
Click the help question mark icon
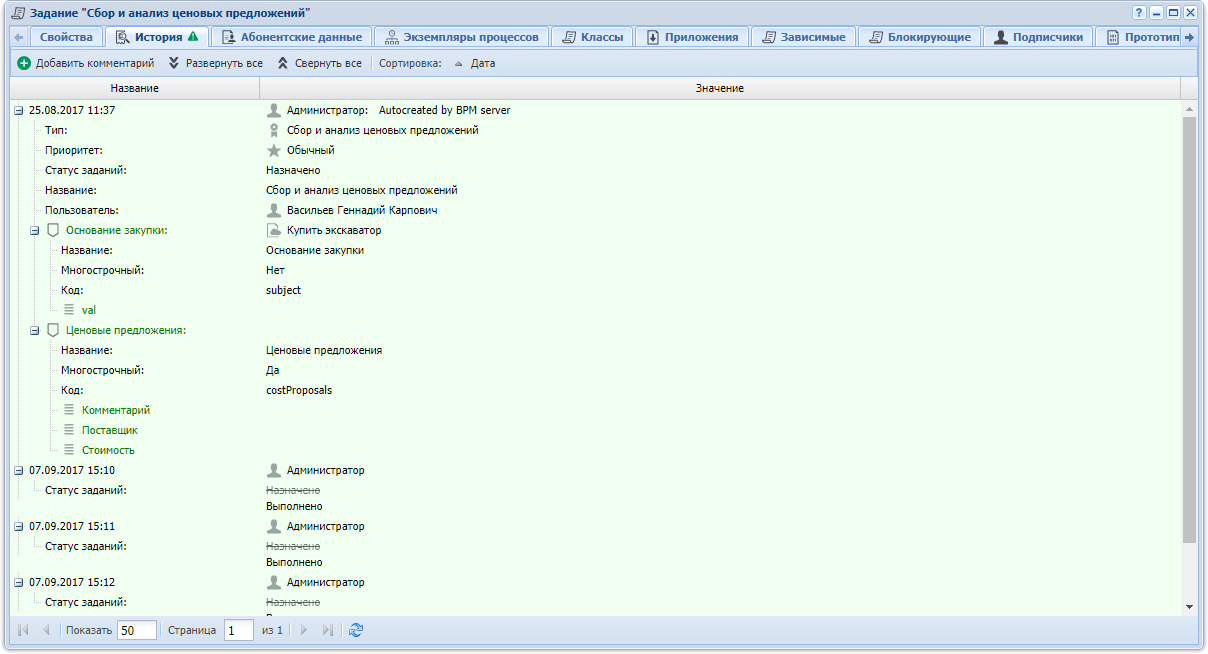(x=1139, y=13)
